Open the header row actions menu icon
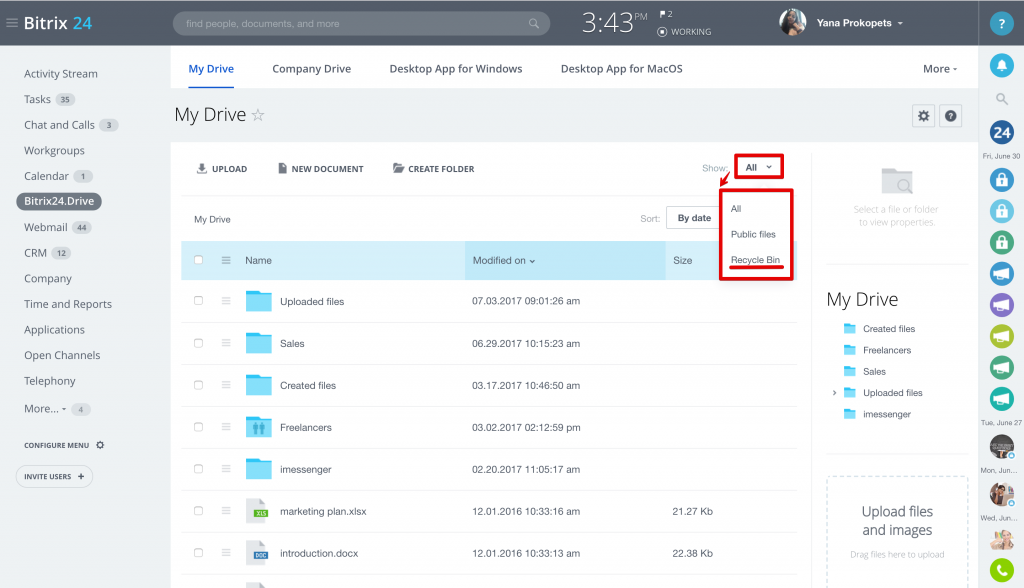The width and height of the screenshot is (1024, 588). click(x=226, y=260)
